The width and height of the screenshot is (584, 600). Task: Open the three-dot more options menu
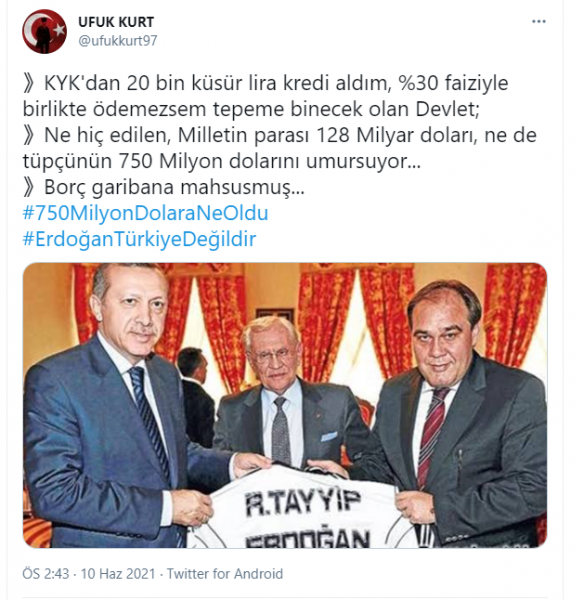tap(538, 22)
